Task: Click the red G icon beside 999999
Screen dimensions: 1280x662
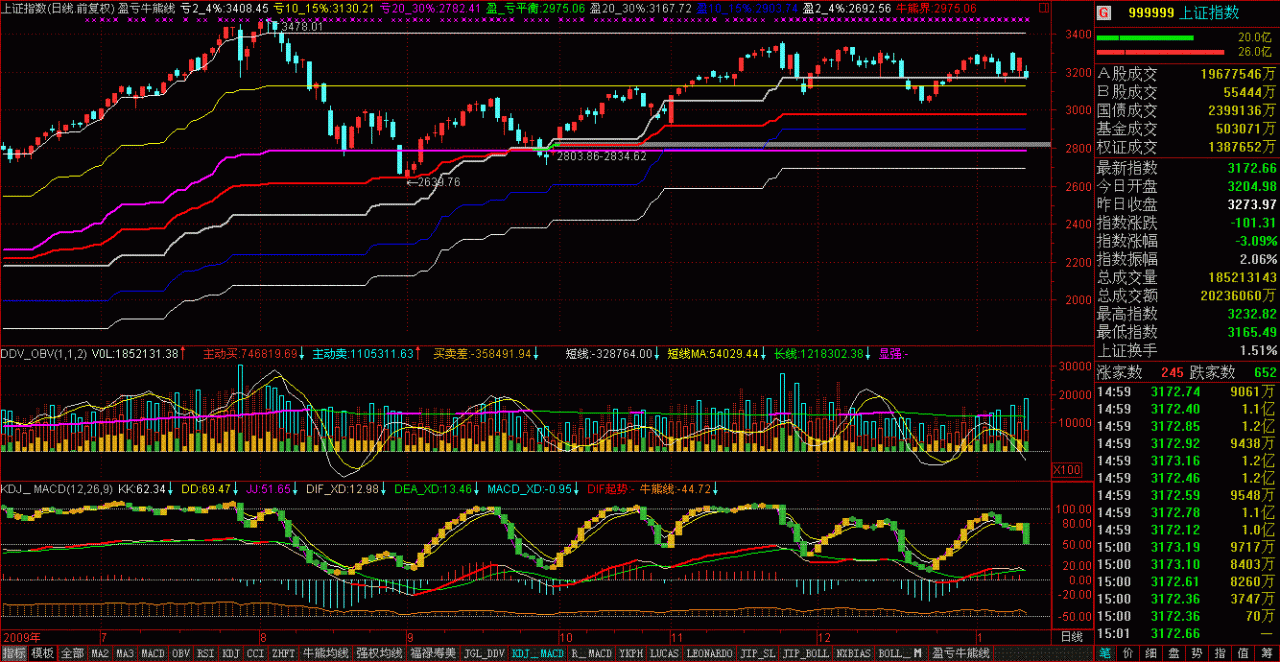Action: (1103, 14)
